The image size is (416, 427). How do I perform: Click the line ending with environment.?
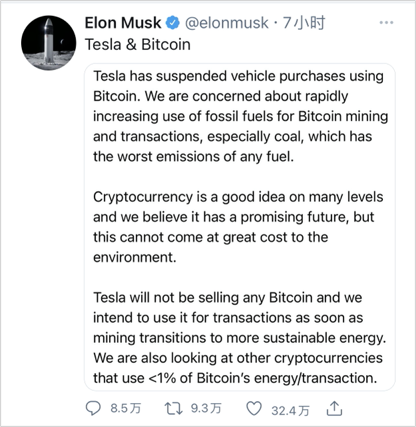[x=134, y=257]
